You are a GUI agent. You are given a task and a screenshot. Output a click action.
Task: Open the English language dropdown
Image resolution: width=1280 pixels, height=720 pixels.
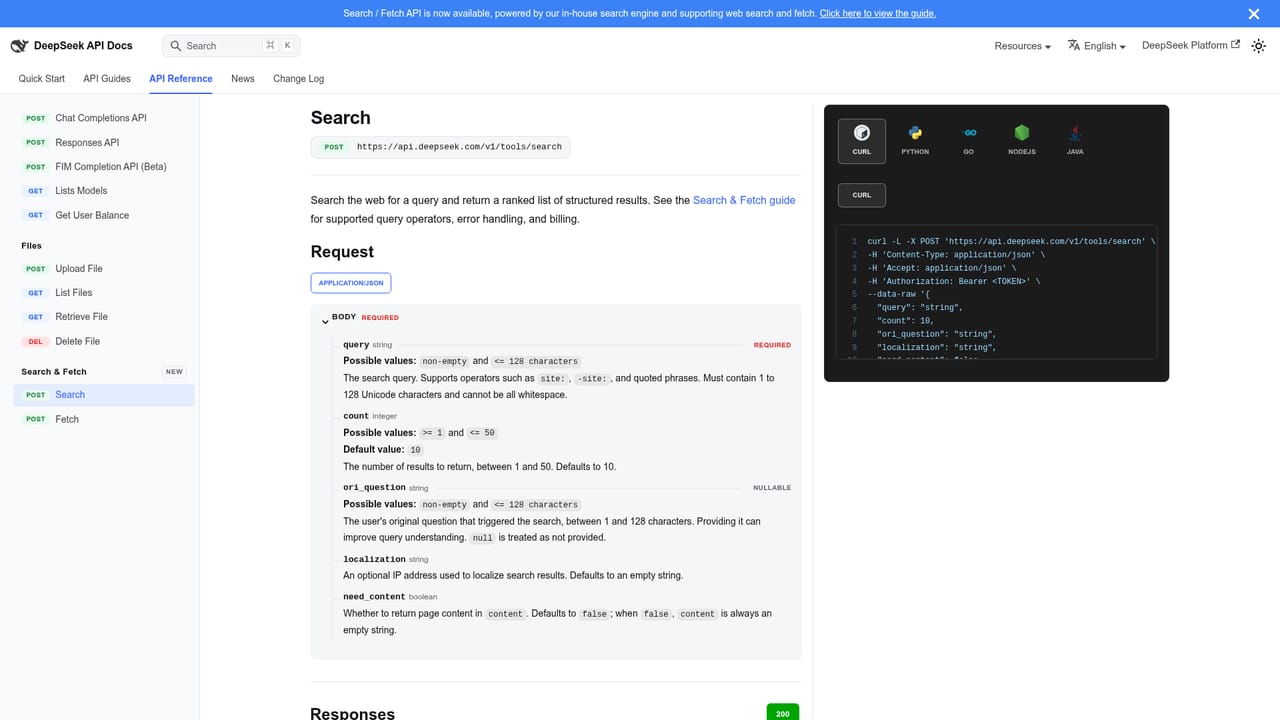click(x=1097, y=46)
